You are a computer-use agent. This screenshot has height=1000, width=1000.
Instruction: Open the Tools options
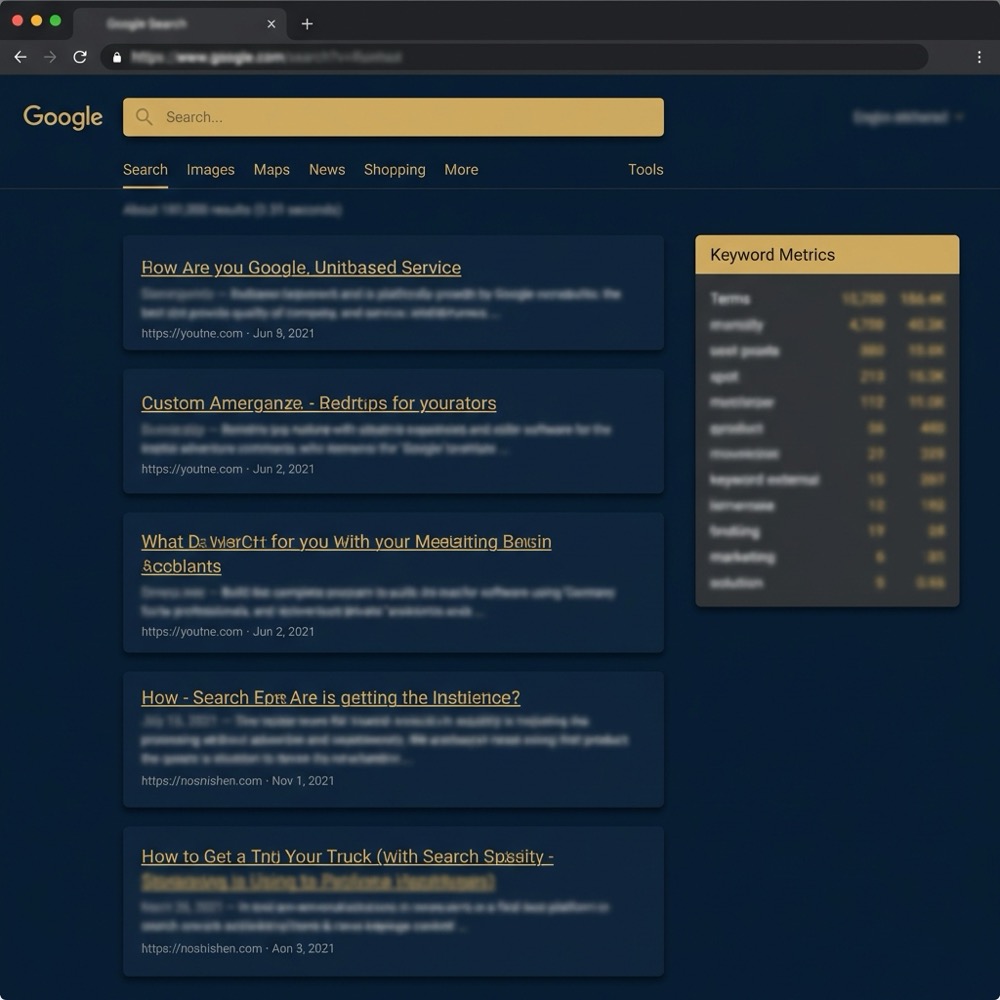point(645,170)
